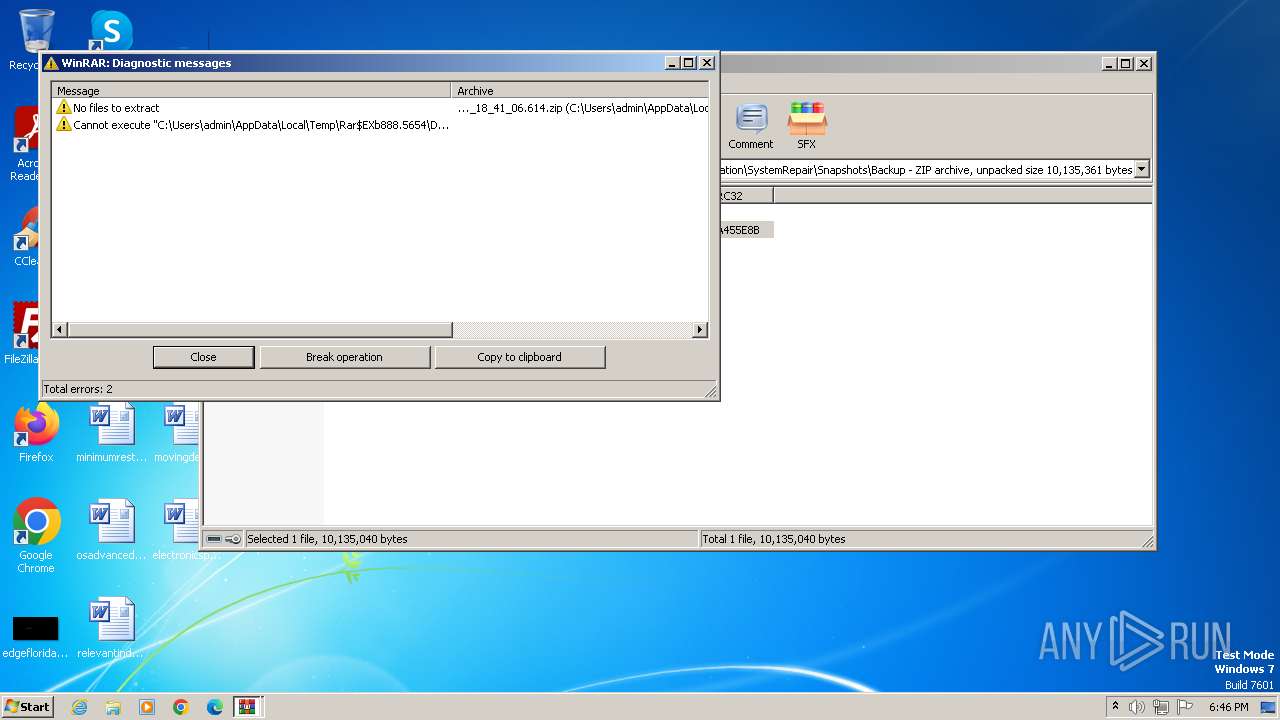The image size is (1280, 720).
Task: Open Chrome from the taskbar
Action: [181, 707]
